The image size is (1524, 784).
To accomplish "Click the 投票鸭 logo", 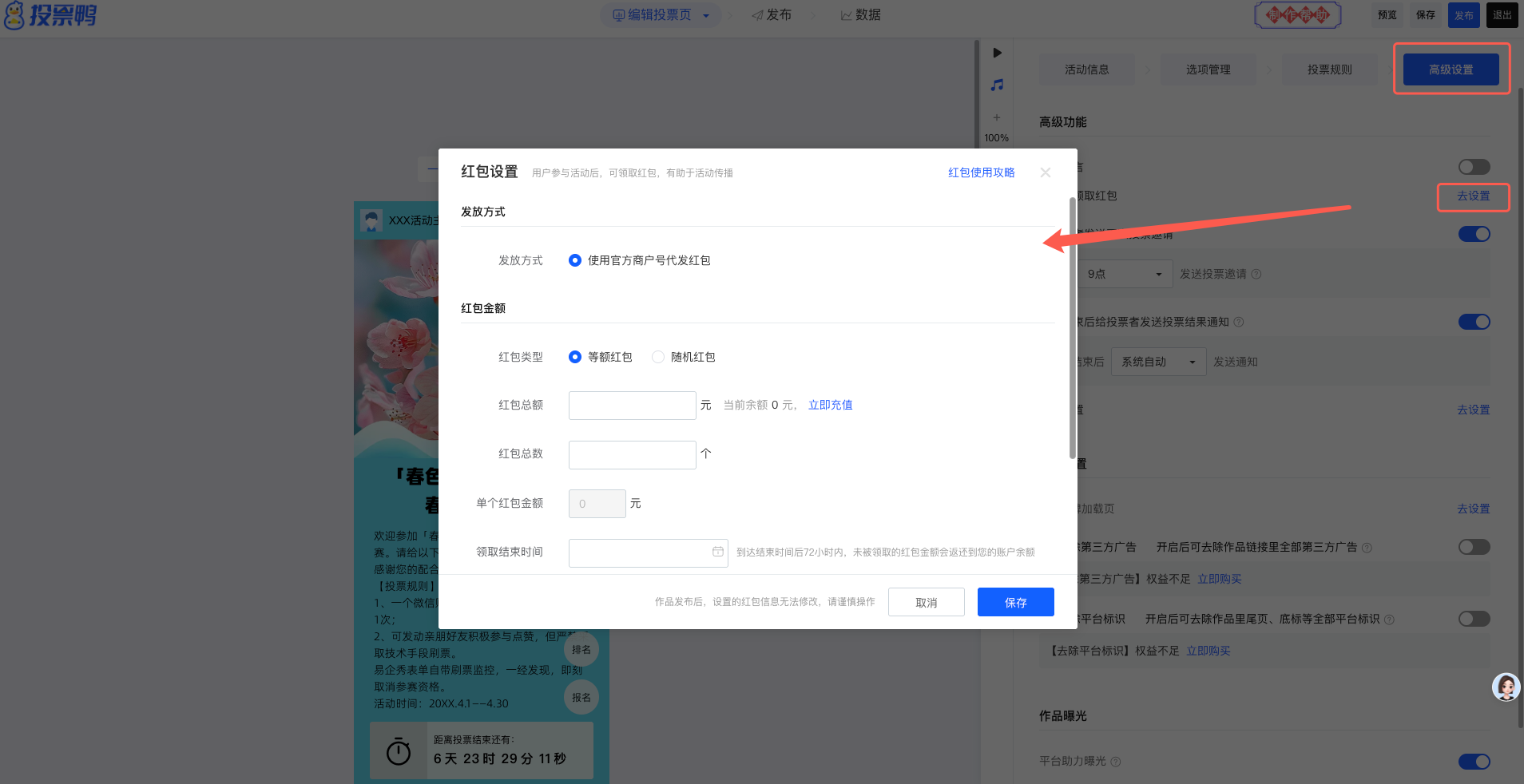I will click(51, 15).
